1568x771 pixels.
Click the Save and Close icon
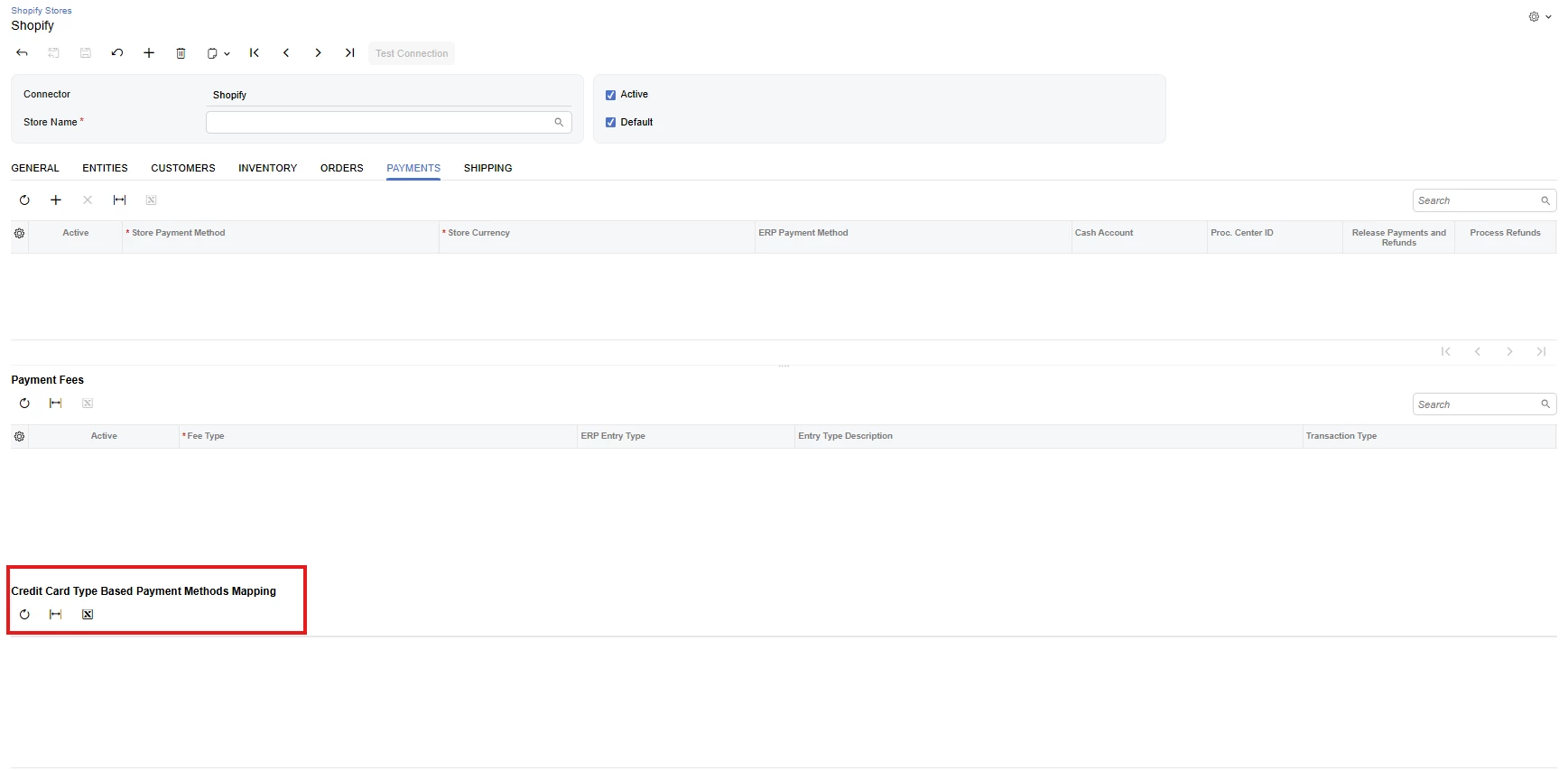(54, 53)
